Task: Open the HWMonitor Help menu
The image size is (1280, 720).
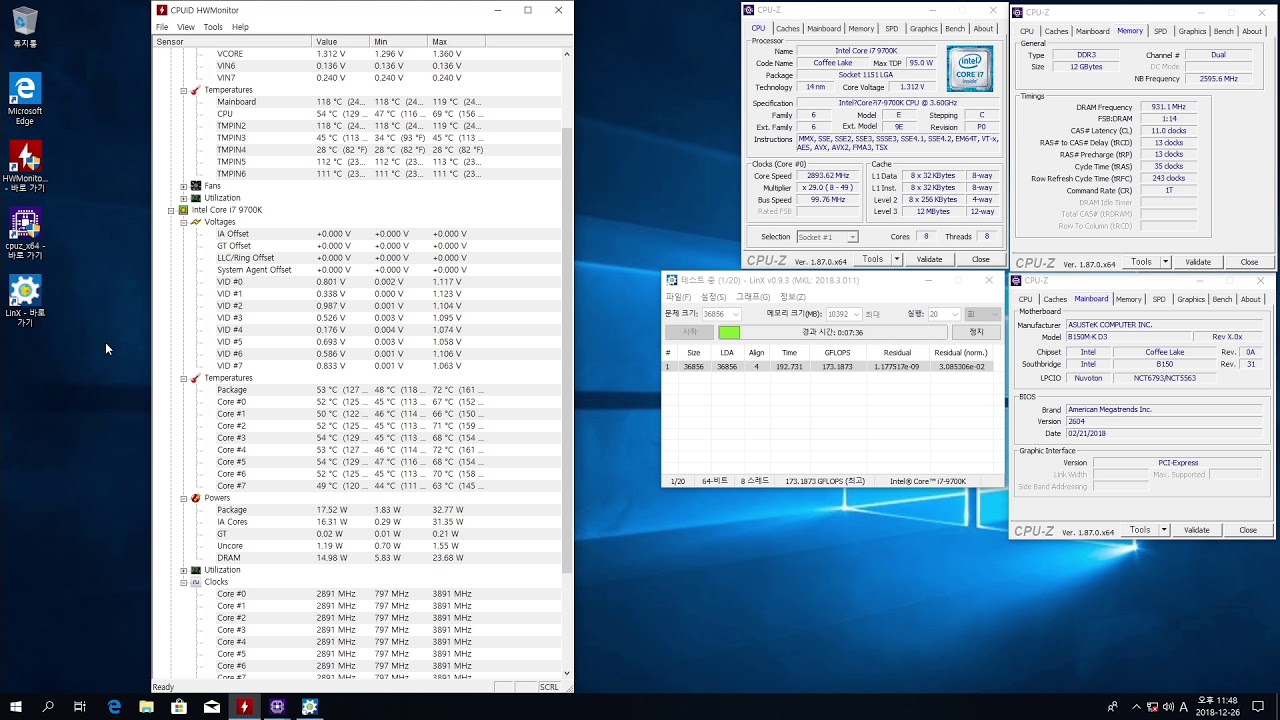Action: [240, 27]
